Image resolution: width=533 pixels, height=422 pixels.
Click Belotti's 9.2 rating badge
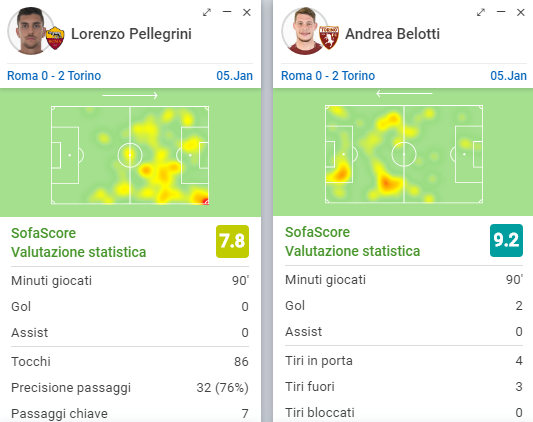(506, 240)
